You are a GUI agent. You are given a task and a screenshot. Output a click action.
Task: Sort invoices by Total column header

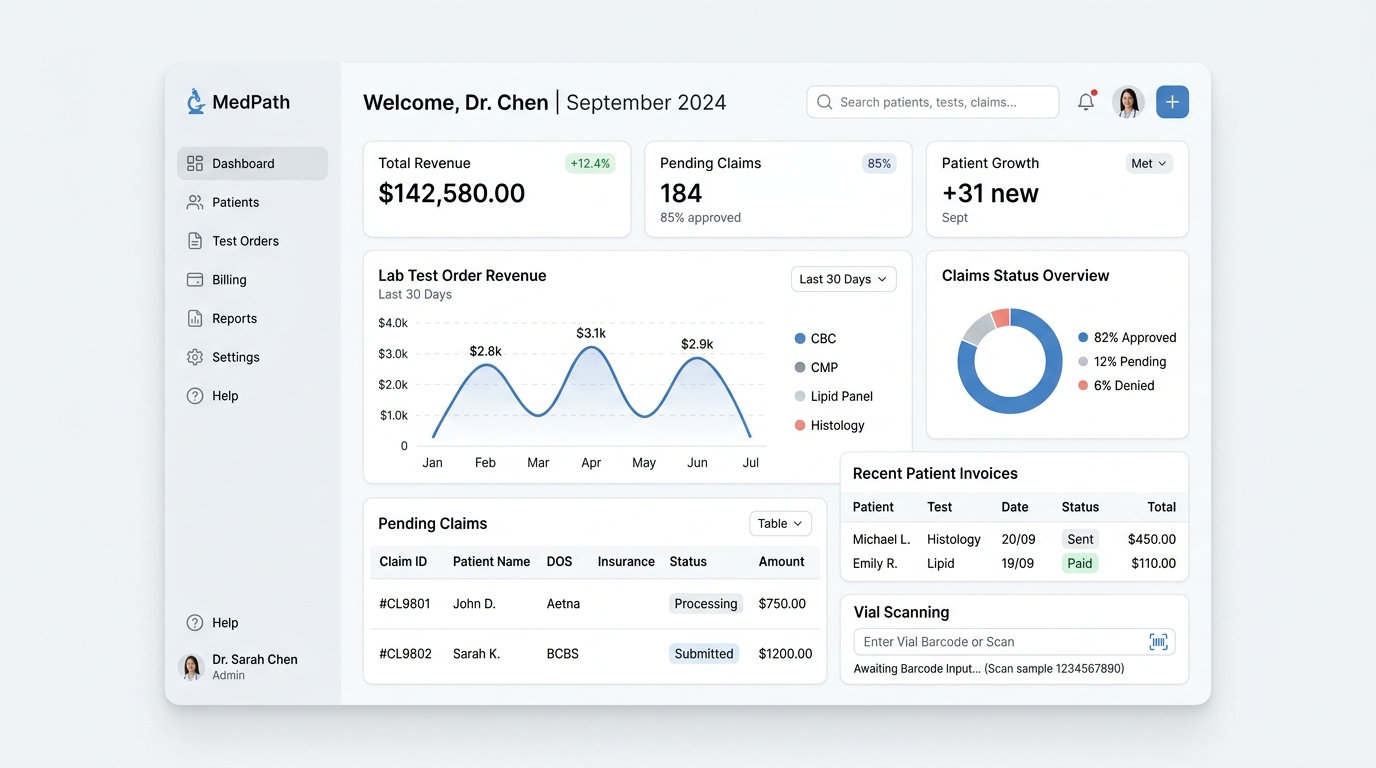pos(1162,507)
